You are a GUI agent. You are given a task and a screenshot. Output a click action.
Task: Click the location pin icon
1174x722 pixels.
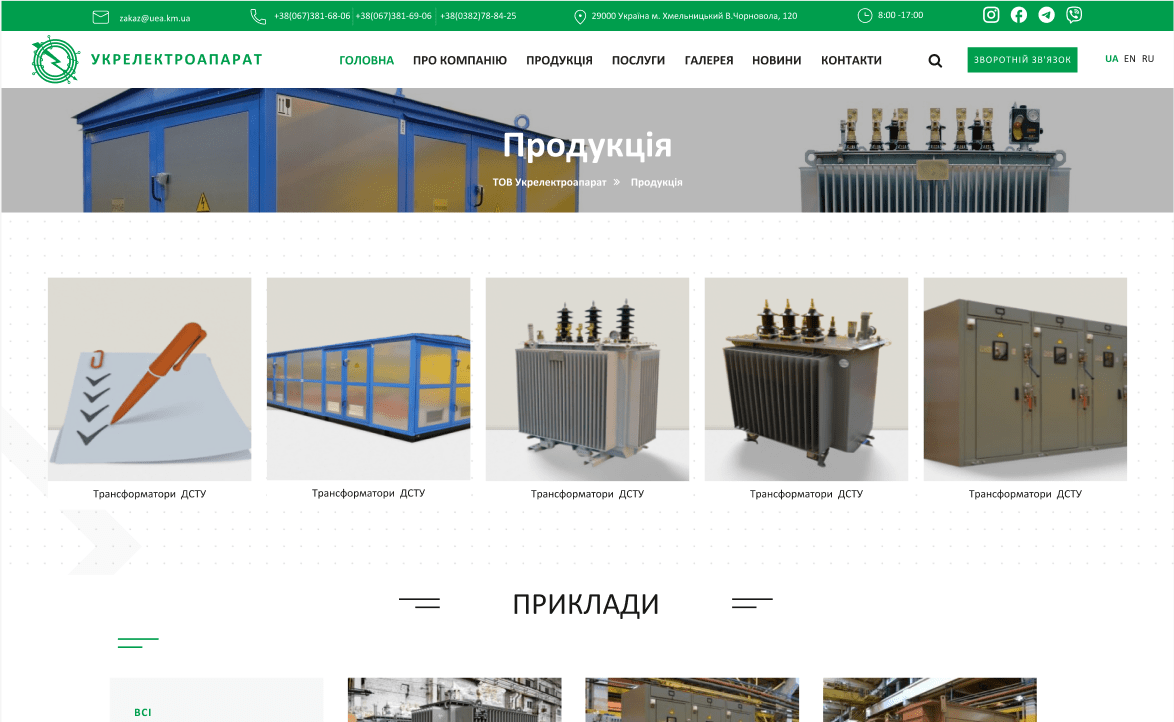580,16
